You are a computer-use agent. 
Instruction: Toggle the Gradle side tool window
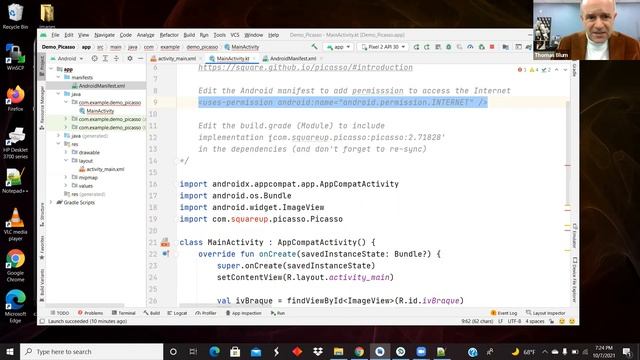[574, 70]
